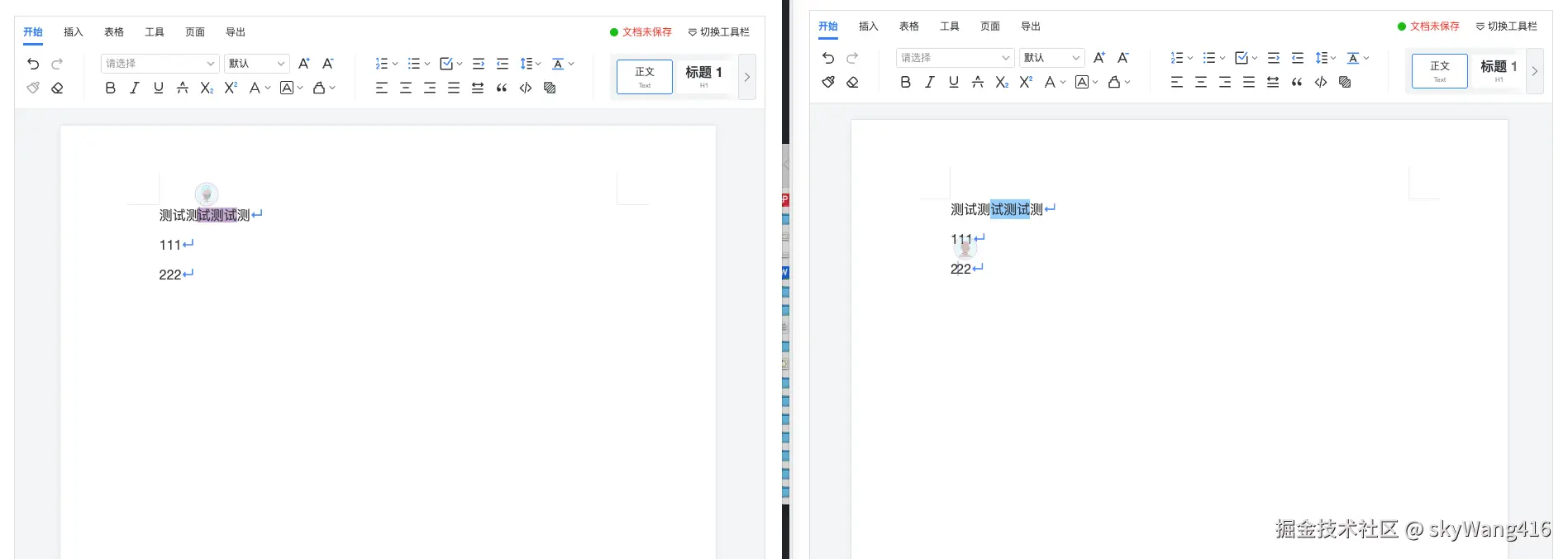Undo the last action in left editor

click(33, 64)
